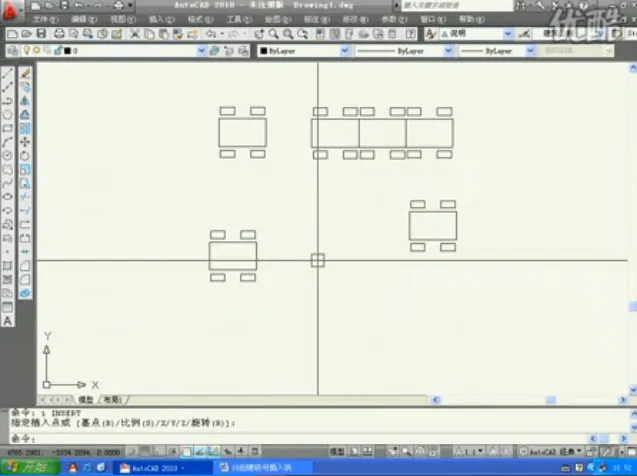This screenshot has height=476, width=637.
Task: Click the Help question-mark icon in the Standard toolbar
Action: point(411,34)
